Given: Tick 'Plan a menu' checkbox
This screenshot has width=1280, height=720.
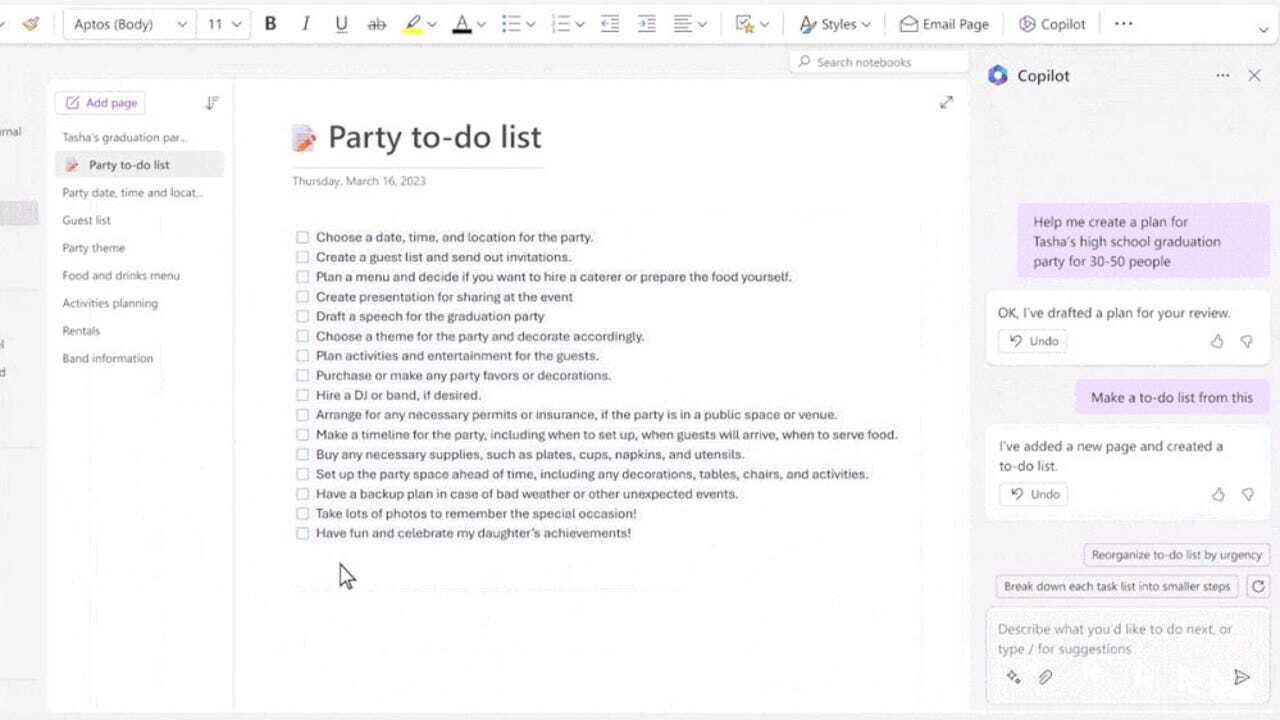Looking at the screenshot, I should point(302,277).
